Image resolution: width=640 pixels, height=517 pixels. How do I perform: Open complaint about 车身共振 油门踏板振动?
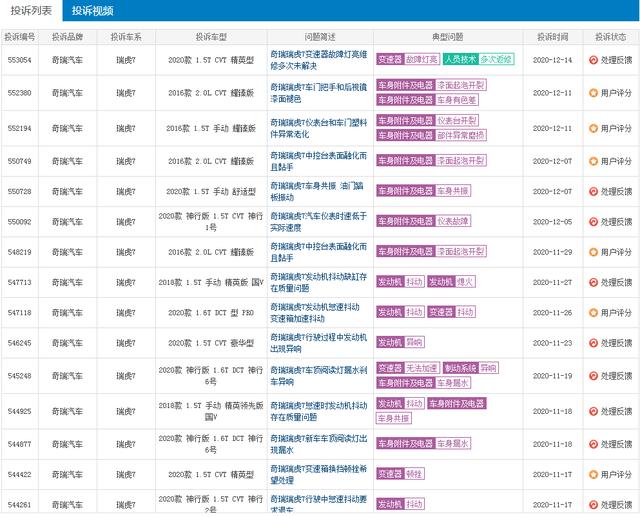(x=317, y=191)
